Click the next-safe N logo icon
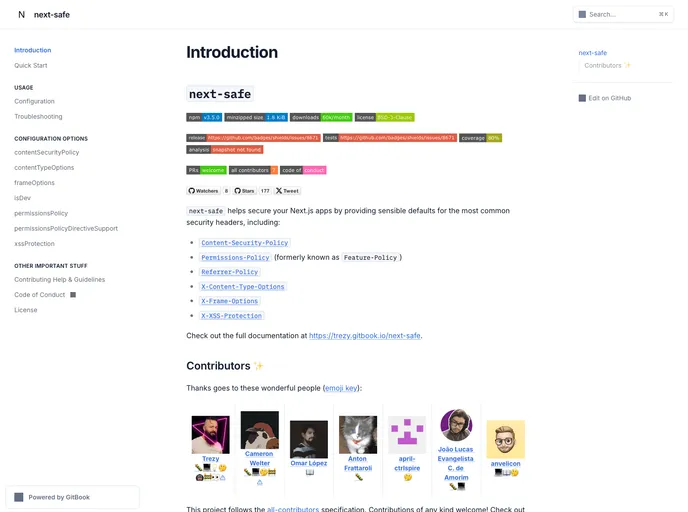The width and height of the screenshot is (688, 512). [21, 15]
